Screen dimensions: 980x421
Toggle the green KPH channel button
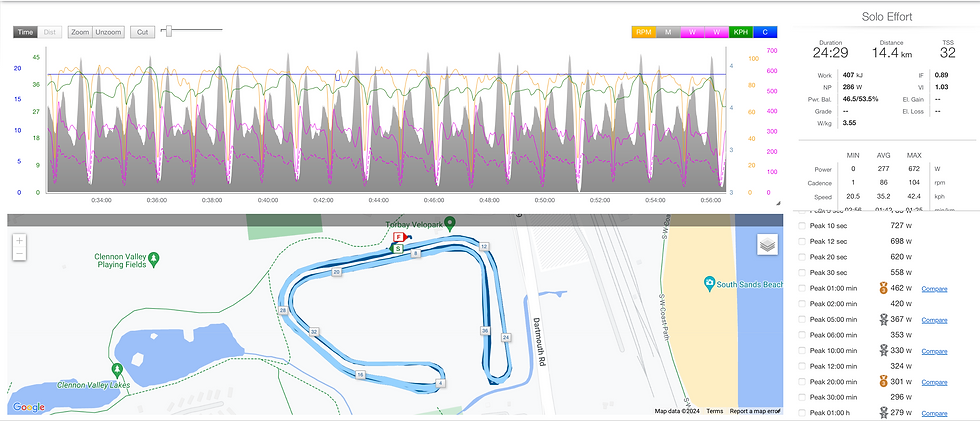[x=741, y=32]
